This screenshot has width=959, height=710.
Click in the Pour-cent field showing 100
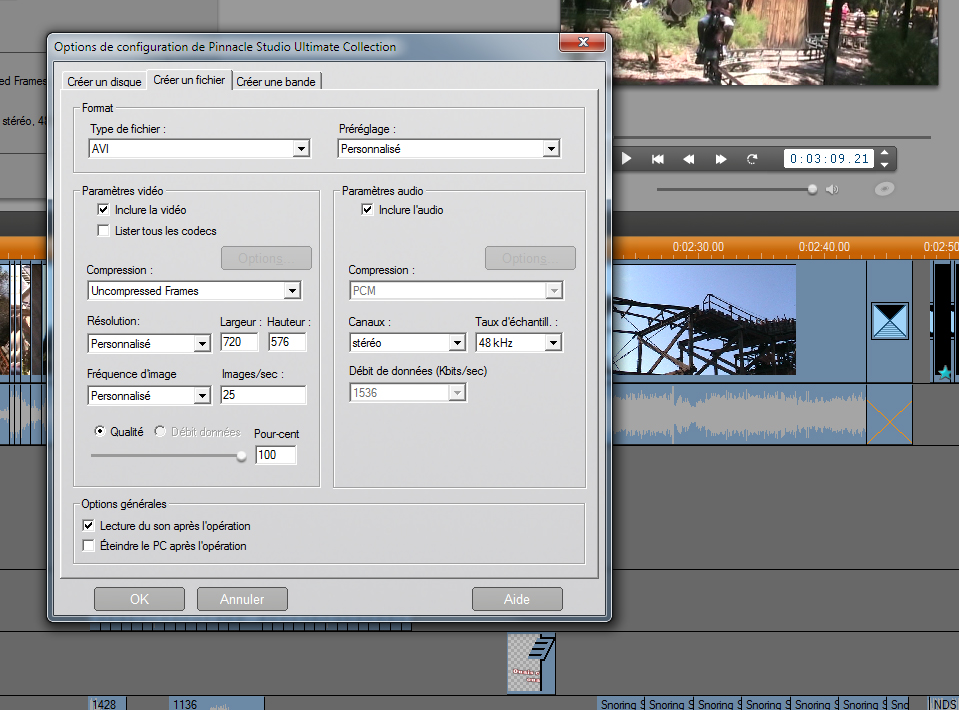[276, 455]
